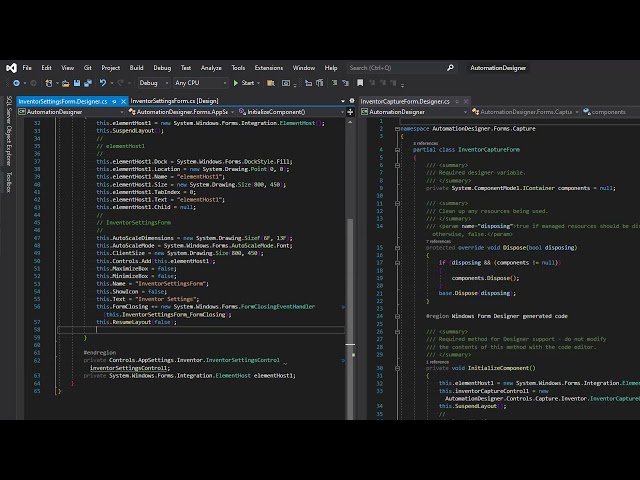640x480 pixels.
Task: Click the Undo arrow icon
Action: [x=103, y=83]
